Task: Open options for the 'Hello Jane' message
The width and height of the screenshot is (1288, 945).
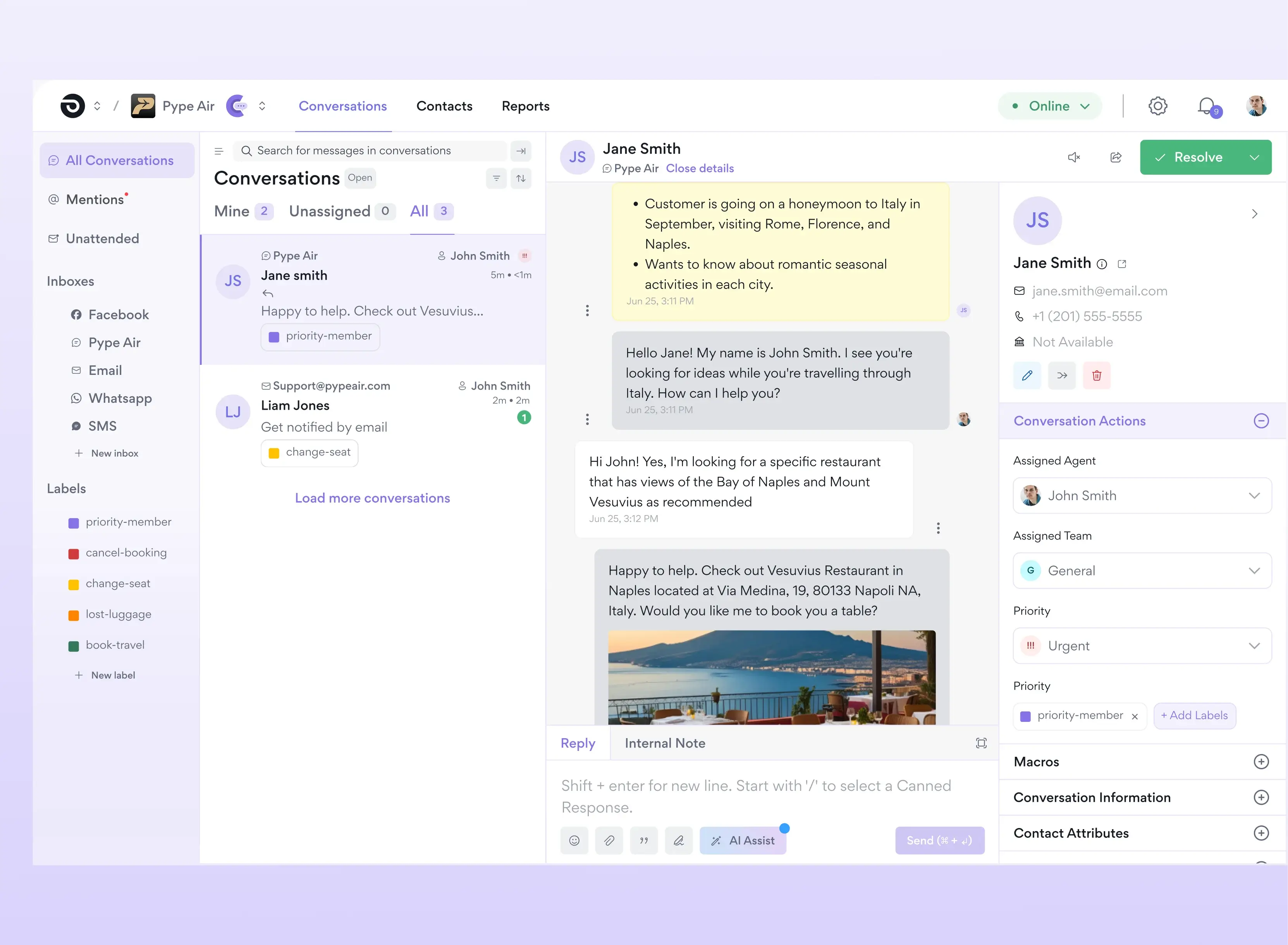Action: point(587,419)
